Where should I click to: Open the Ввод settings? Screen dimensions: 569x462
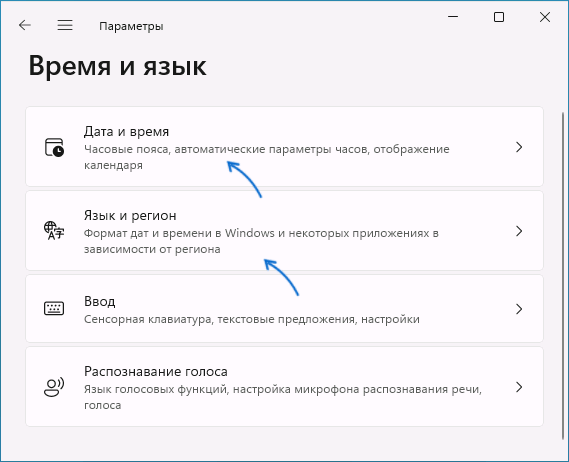pos(284,308)
